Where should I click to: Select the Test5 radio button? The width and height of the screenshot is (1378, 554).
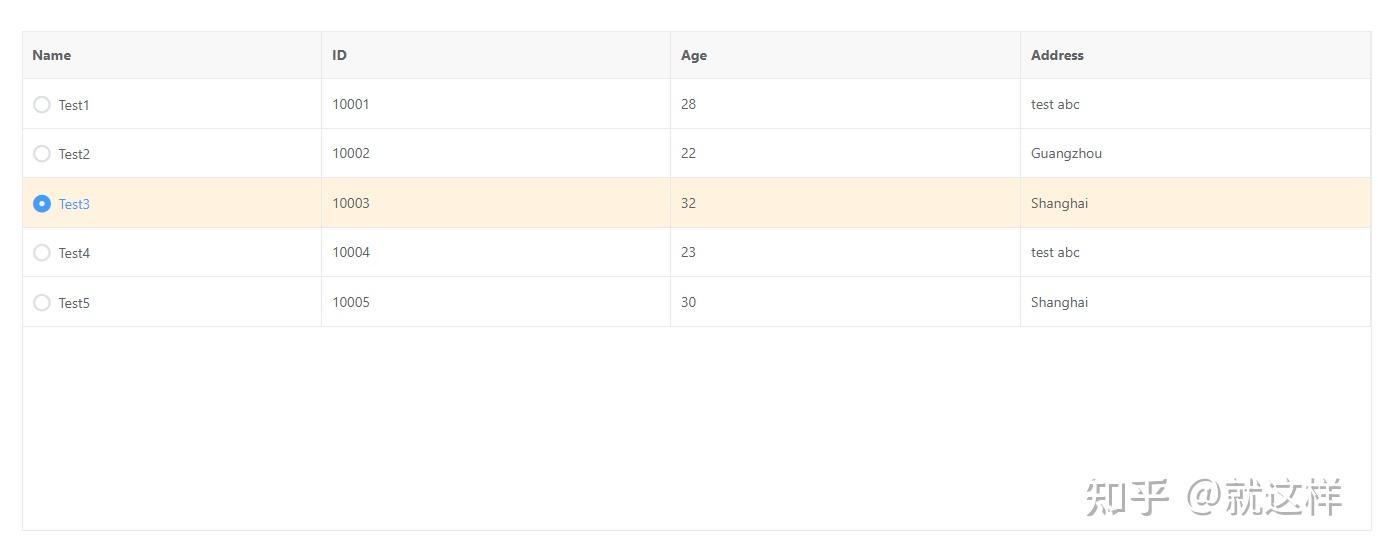[x=42, y=302]
